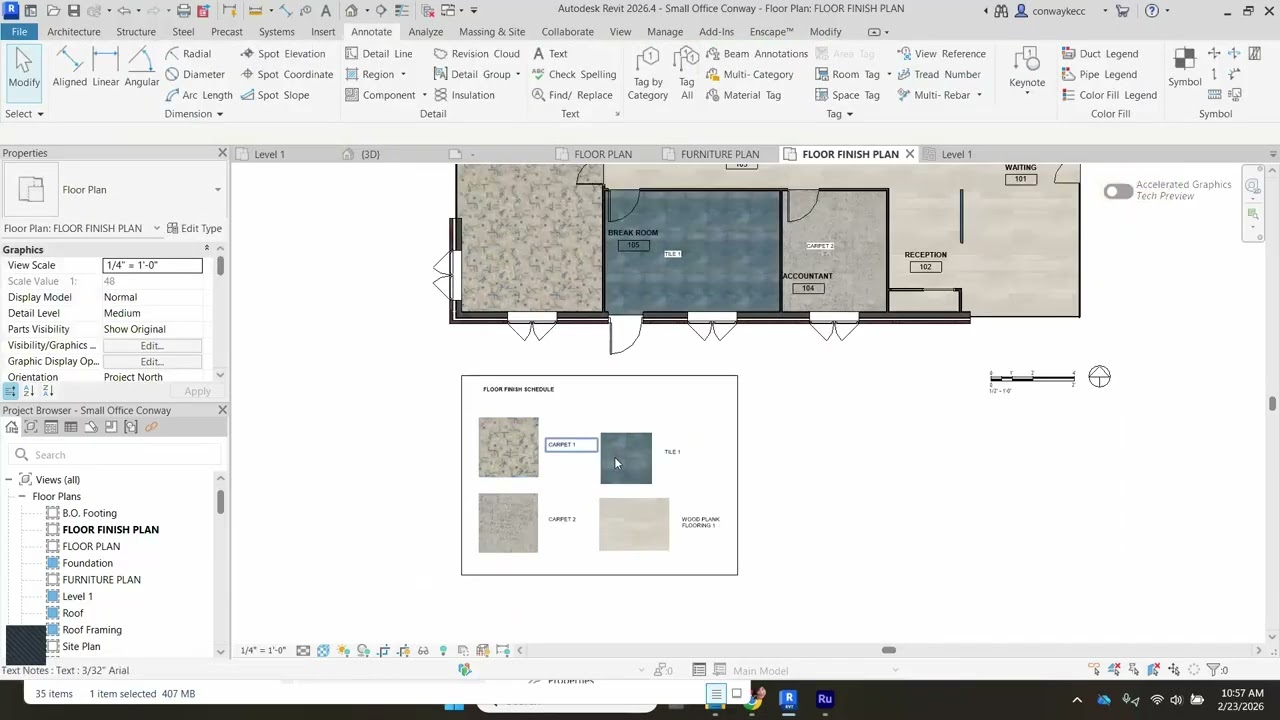Place a Spot Slope annotation
The height and width of the screenshot is (720, 1280).
point(275,95)
